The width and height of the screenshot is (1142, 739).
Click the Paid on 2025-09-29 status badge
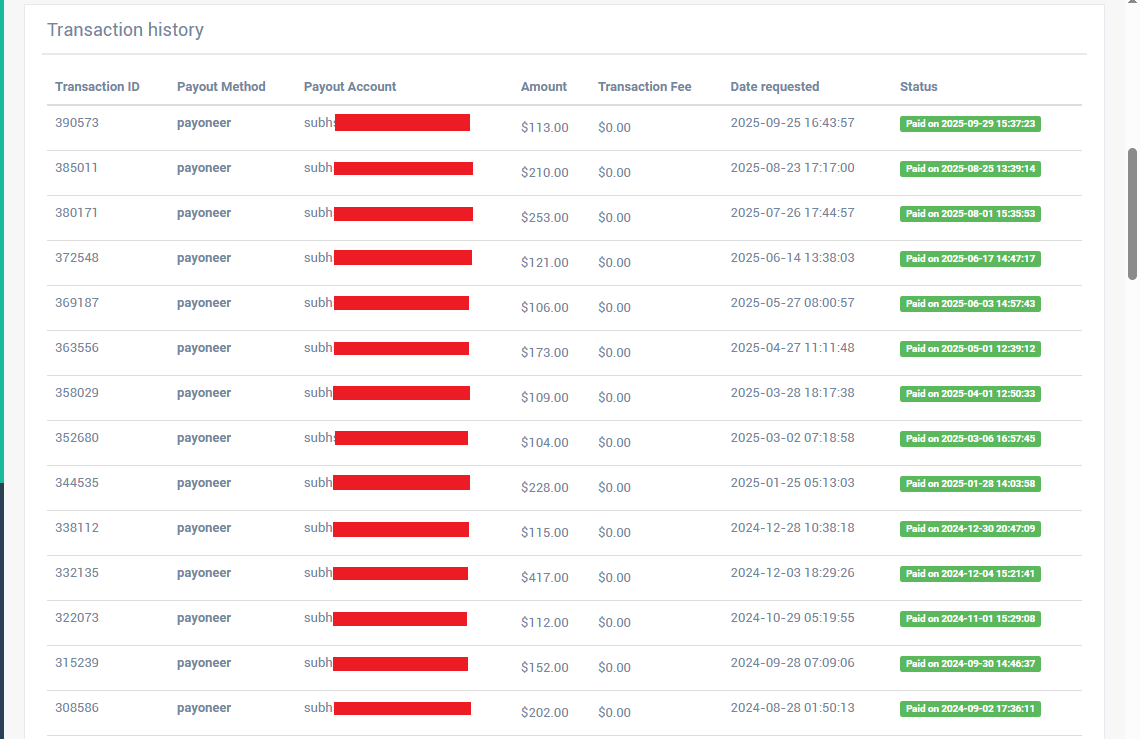pyautogui.click(x=970, y=124)
